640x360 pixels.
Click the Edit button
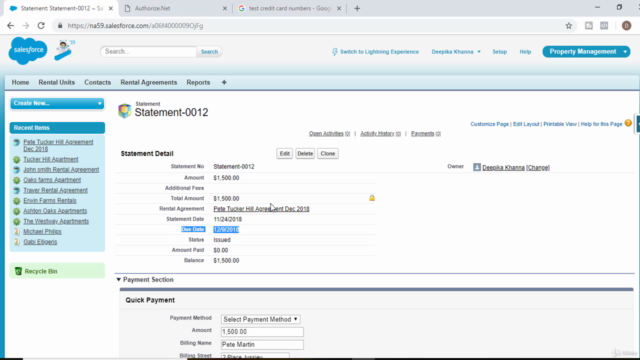[284, 153]
